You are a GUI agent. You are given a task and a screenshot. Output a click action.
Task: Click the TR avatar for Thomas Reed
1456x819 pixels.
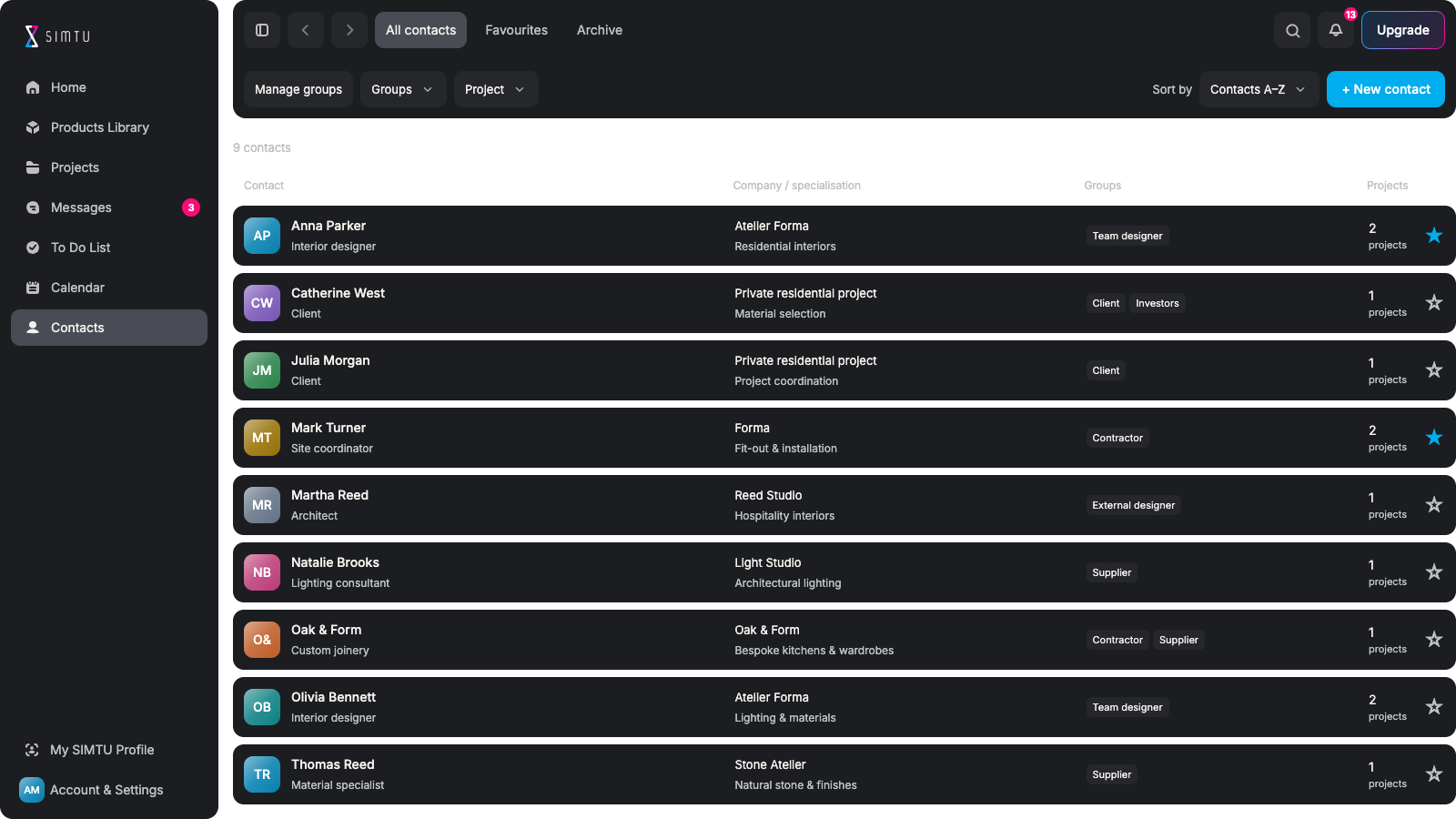(x=262, y=774)
